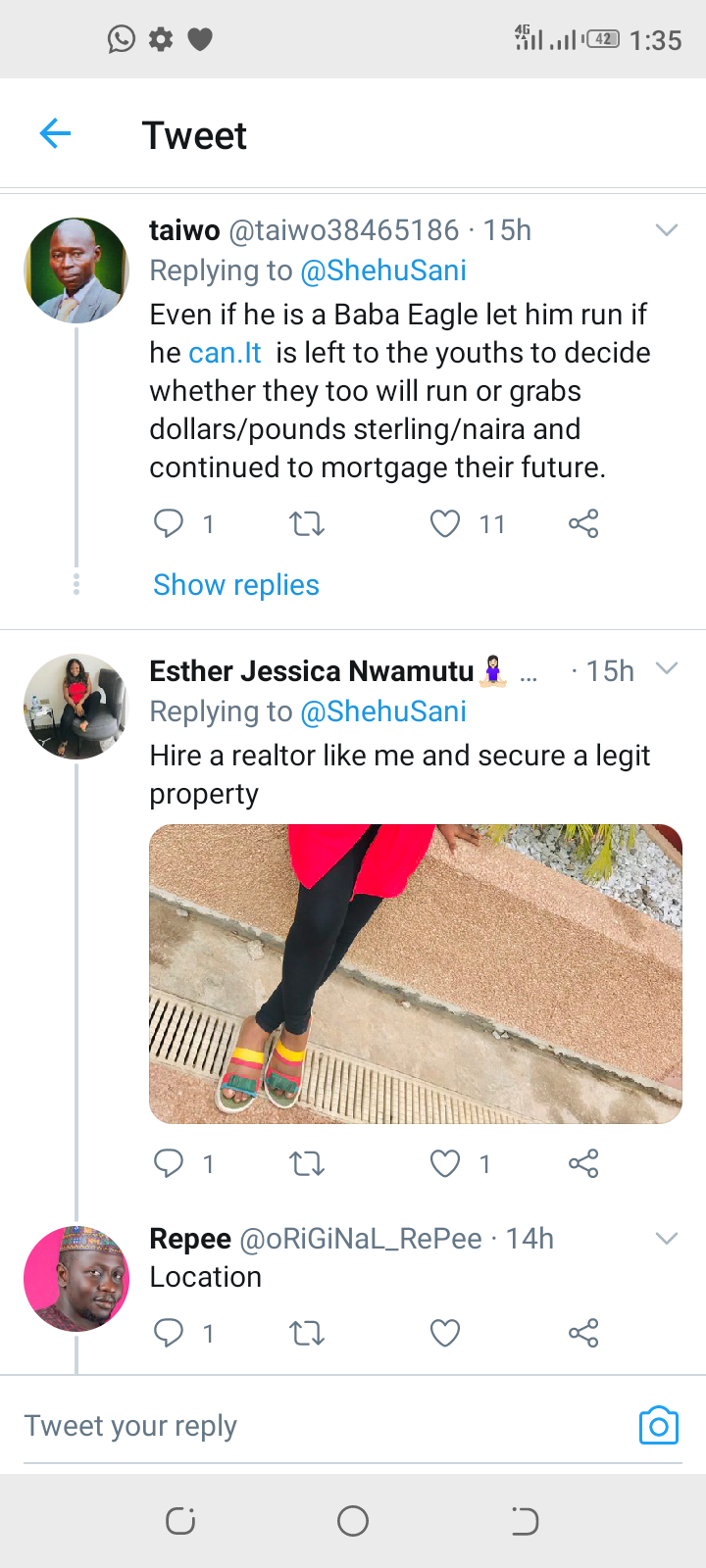Open camera icon to attach a photo
Viewport: 706px width, 1568px height.
pyautogui.click(x=658, y=1426)
